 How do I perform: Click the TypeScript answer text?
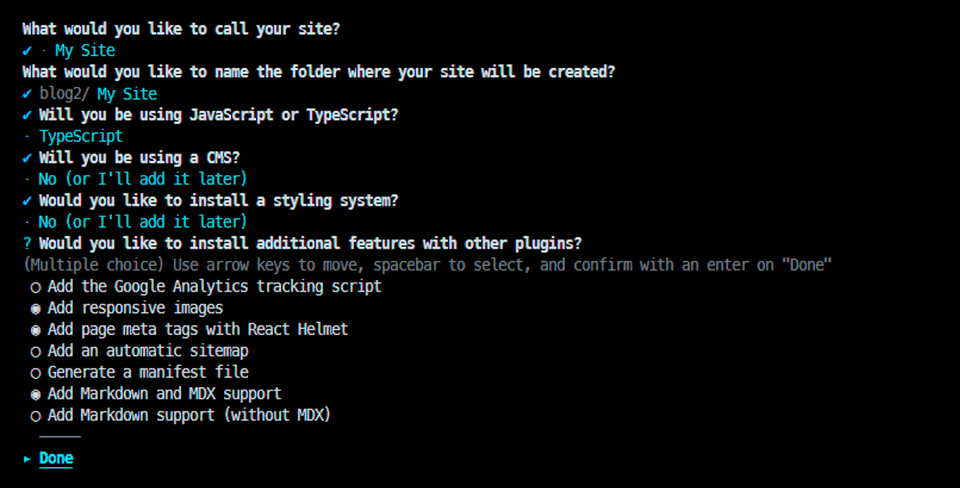point(81,137)
